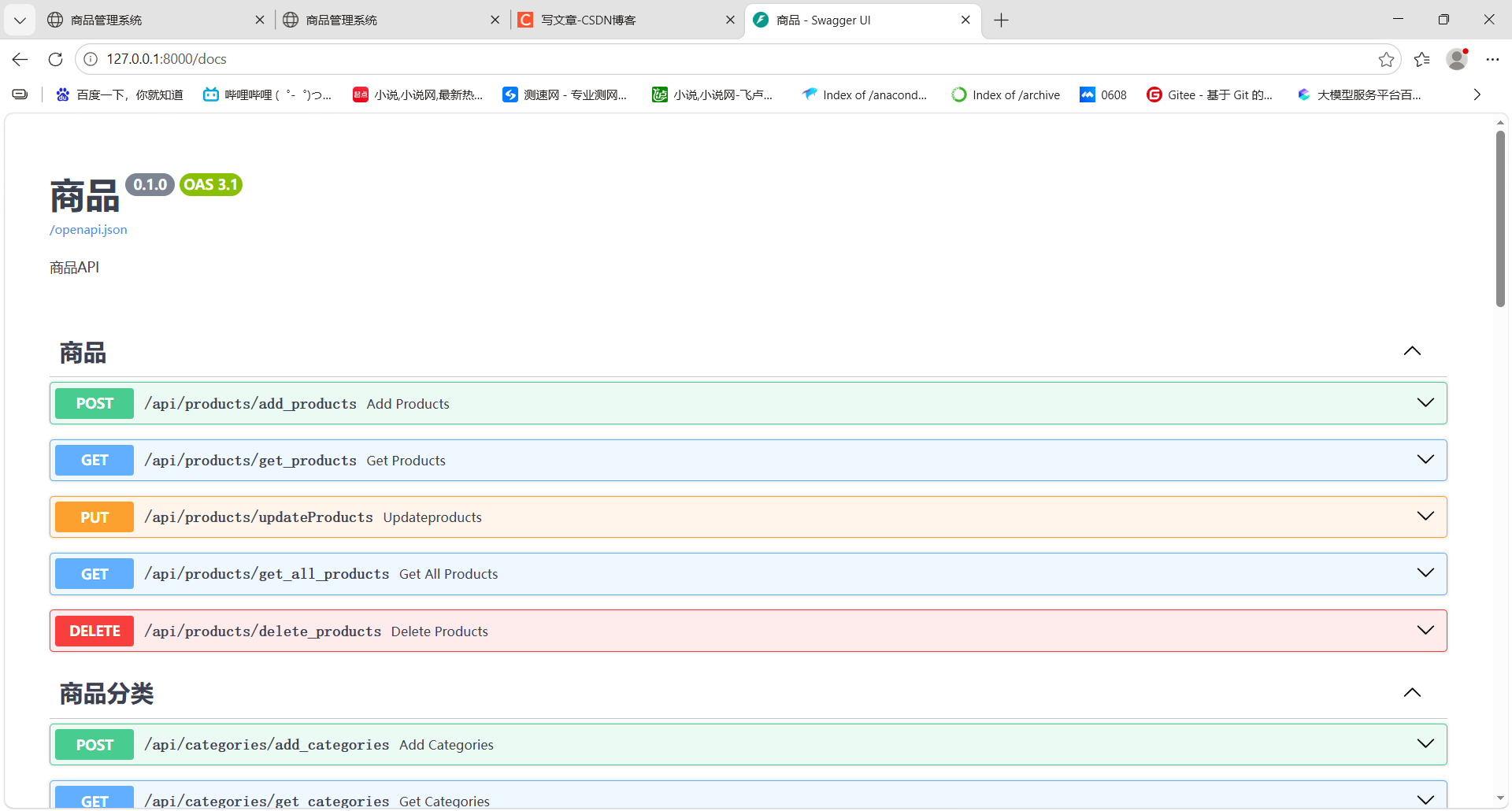Open the browser profile avatar
The width and height of the screenshot is (1512, 811).
coord(1457,59)
